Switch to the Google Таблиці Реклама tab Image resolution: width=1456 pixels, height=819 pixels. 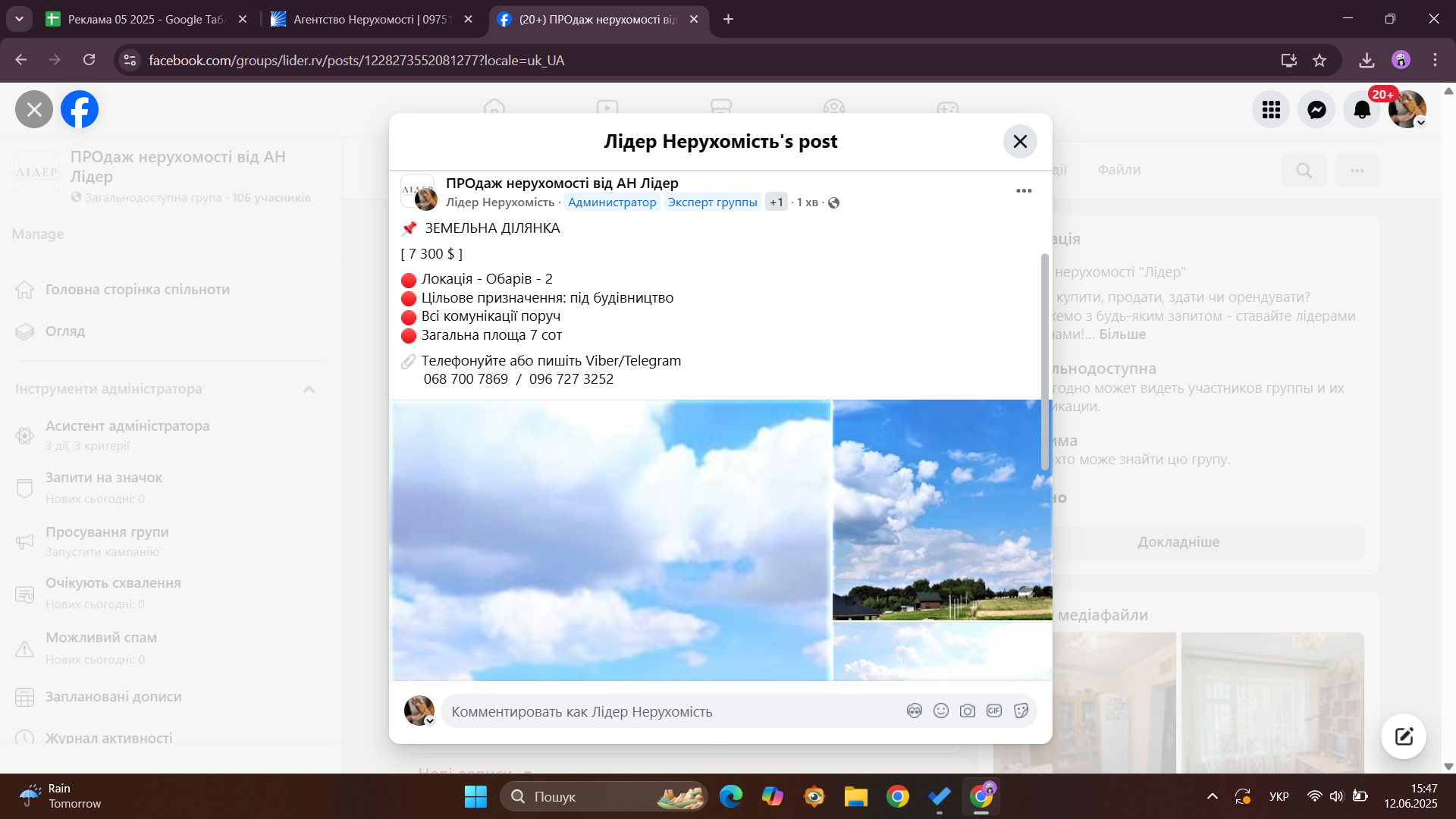(144, 19)
